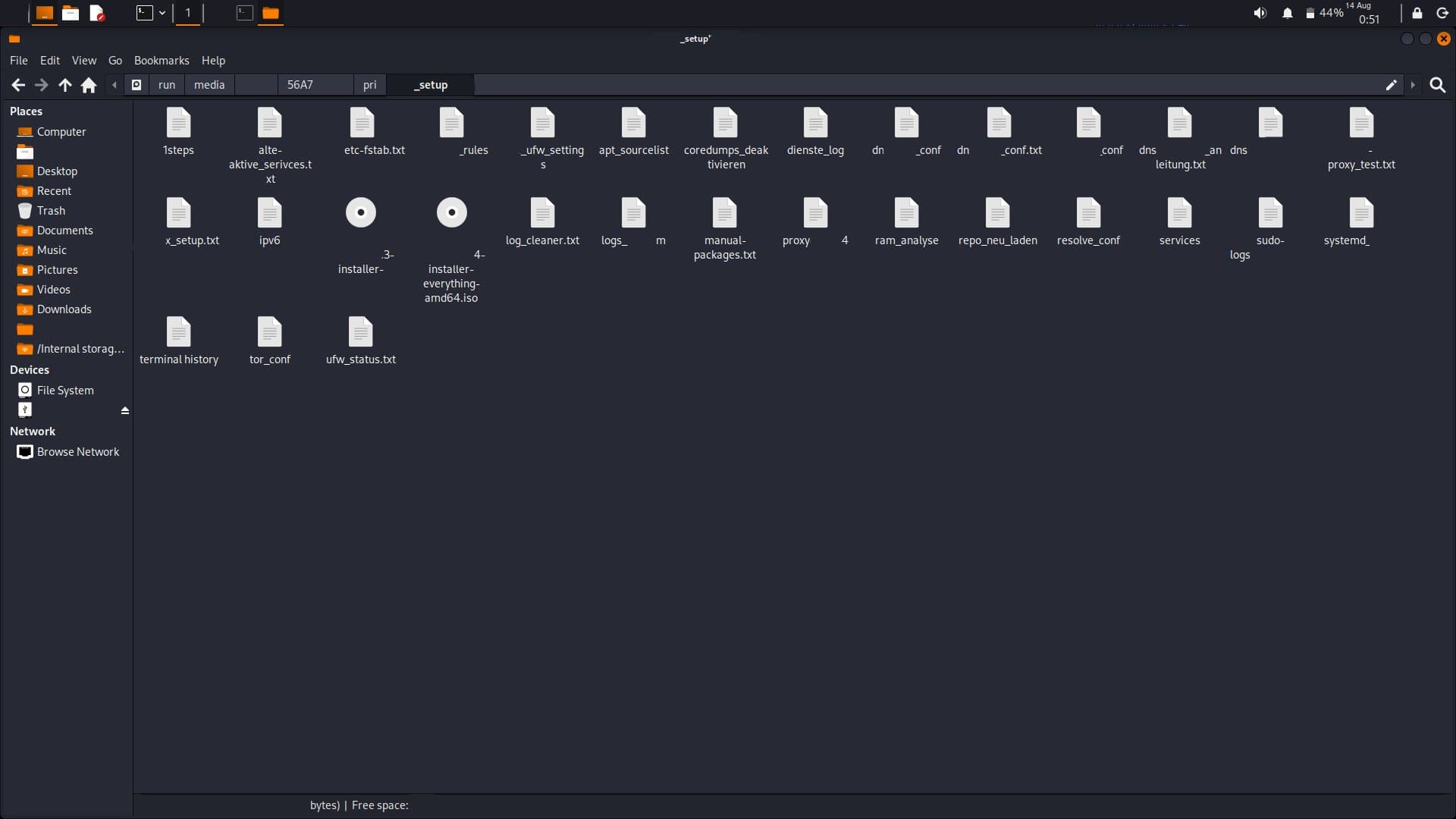Select the apt_sourcelist file
The width and height of the screenshot is (1456, 819).
tap(634, 132)
